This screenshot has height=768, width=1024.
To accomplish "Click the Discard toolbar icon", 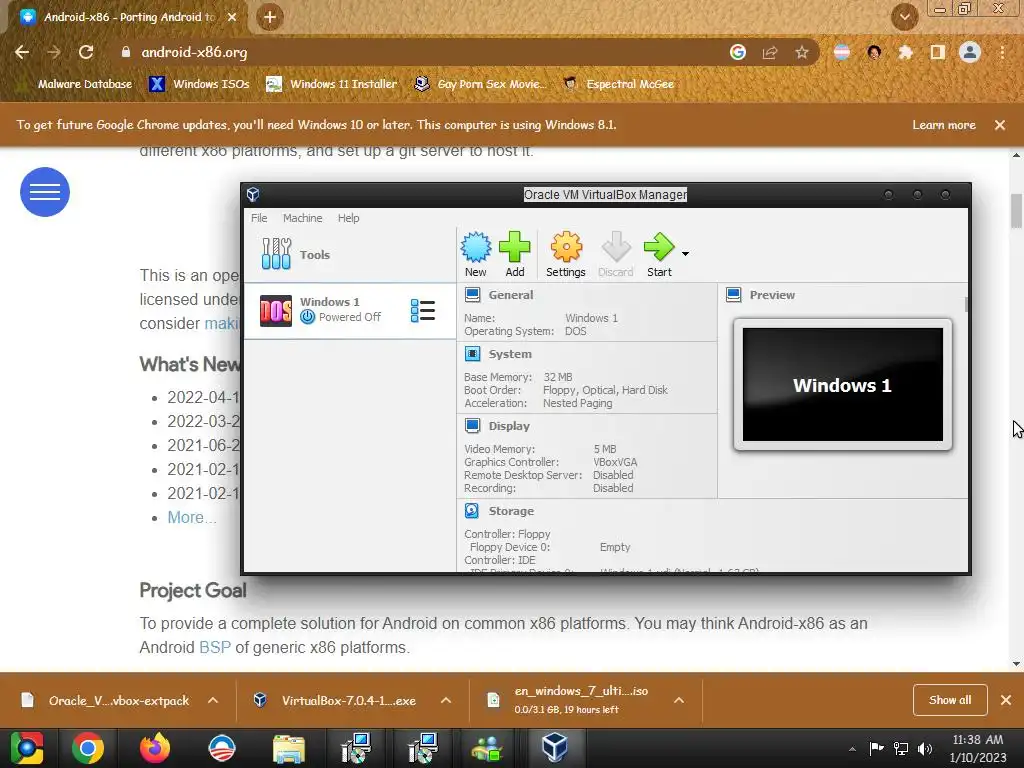I will pos(616,254).
